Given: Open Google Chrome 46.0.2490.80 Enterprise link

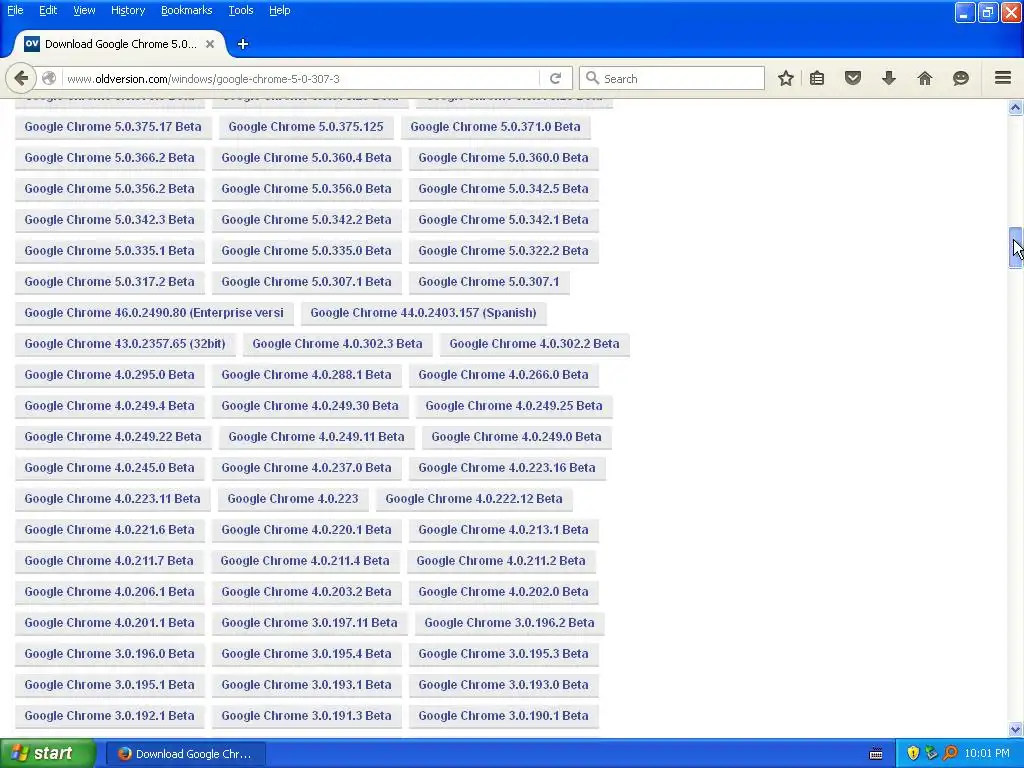Looking at the screenshot, I should (x=154, y=313).
